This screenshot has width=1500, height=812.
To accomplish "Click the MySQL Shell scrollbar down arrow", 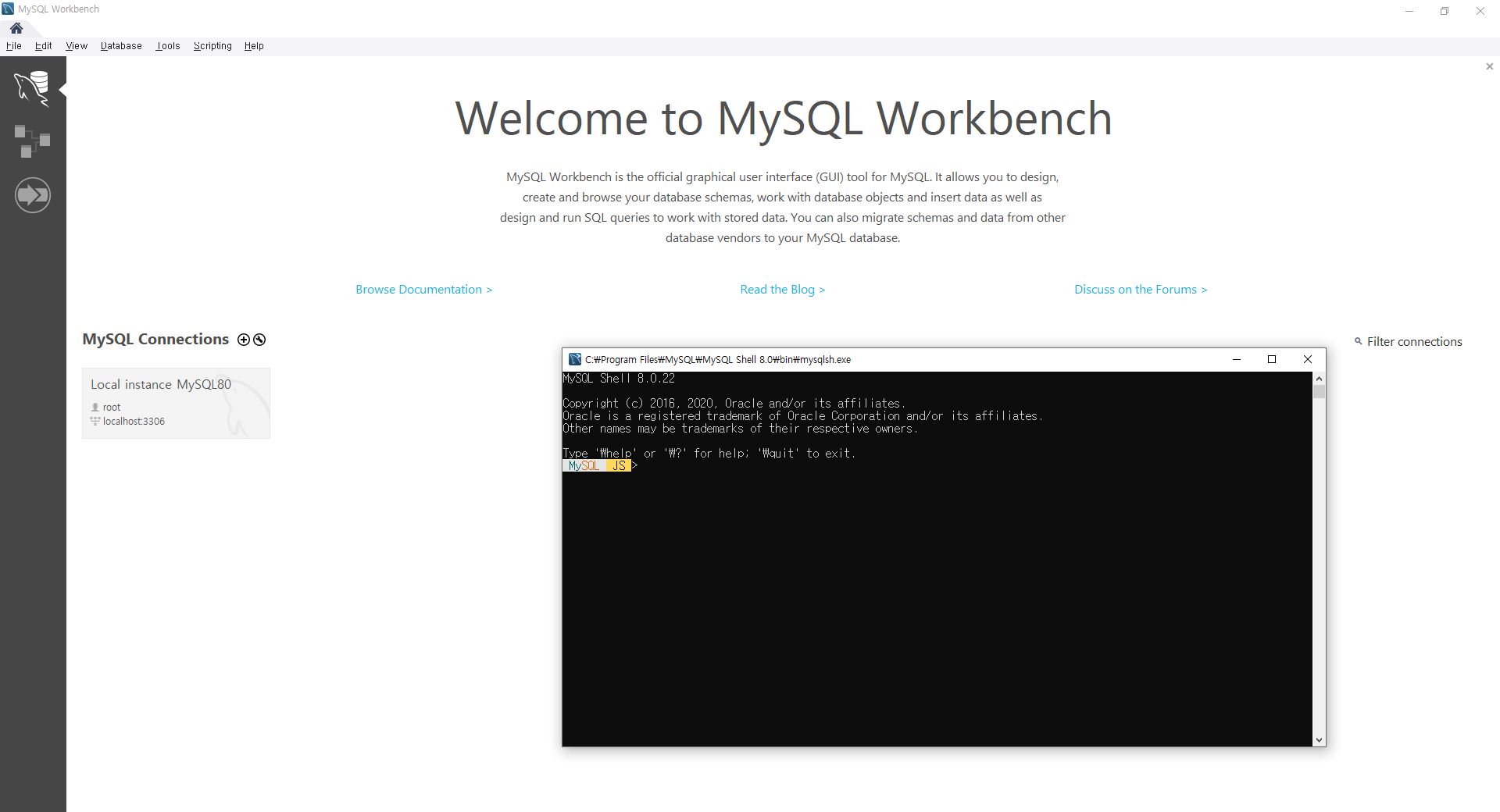I will [1319, 739].
